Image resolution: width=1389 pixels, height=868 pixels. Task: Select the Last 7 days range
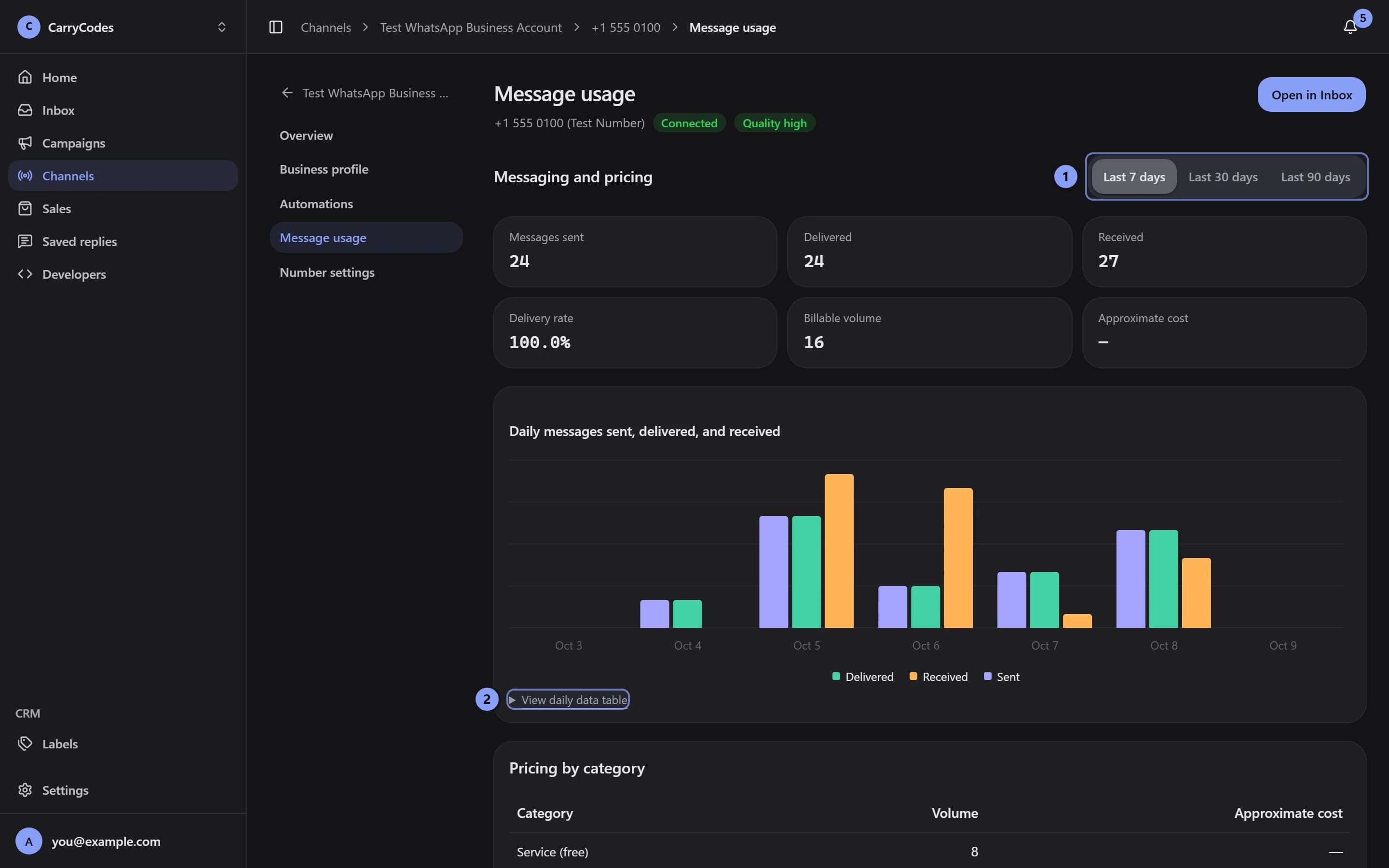(1133, 177)
